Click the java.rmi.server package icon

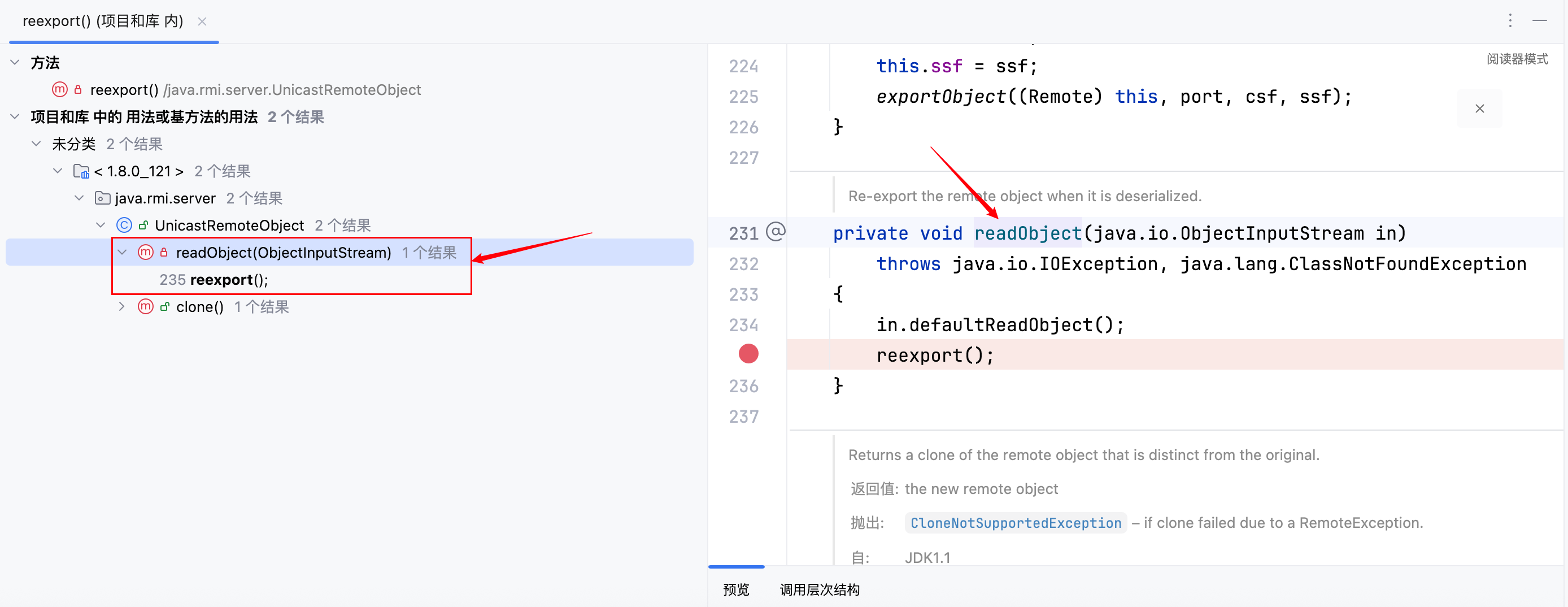click(x=102, y=198)
